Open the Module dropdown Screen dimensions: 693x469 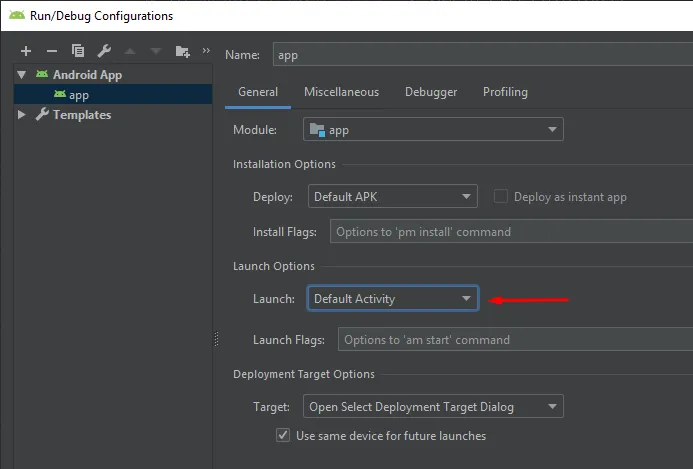[x=433, y=130]
